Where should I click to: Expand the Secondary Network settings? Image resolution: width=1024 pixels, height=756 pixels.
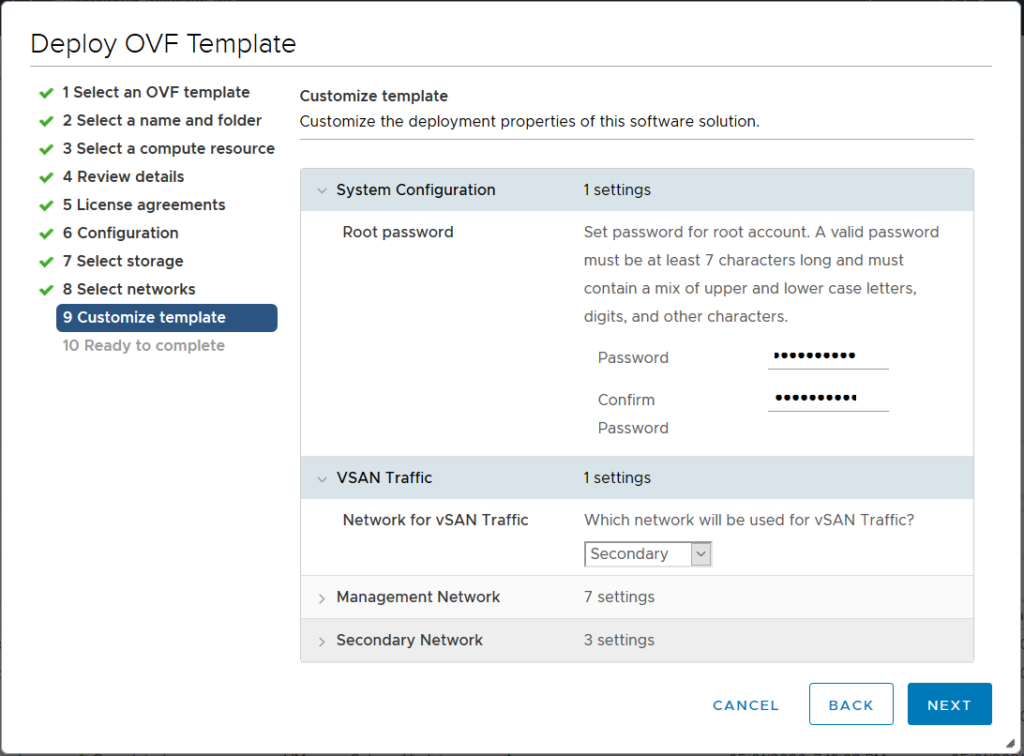click(x=321, y=640)
